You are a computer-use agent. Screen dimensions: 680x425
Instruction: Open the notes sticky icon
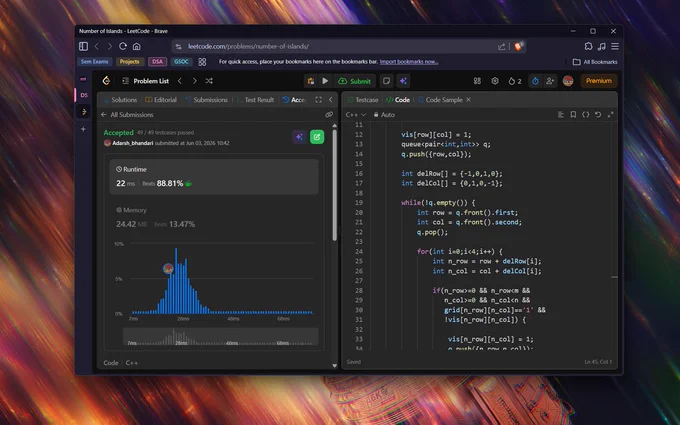[x=386, y=81]
